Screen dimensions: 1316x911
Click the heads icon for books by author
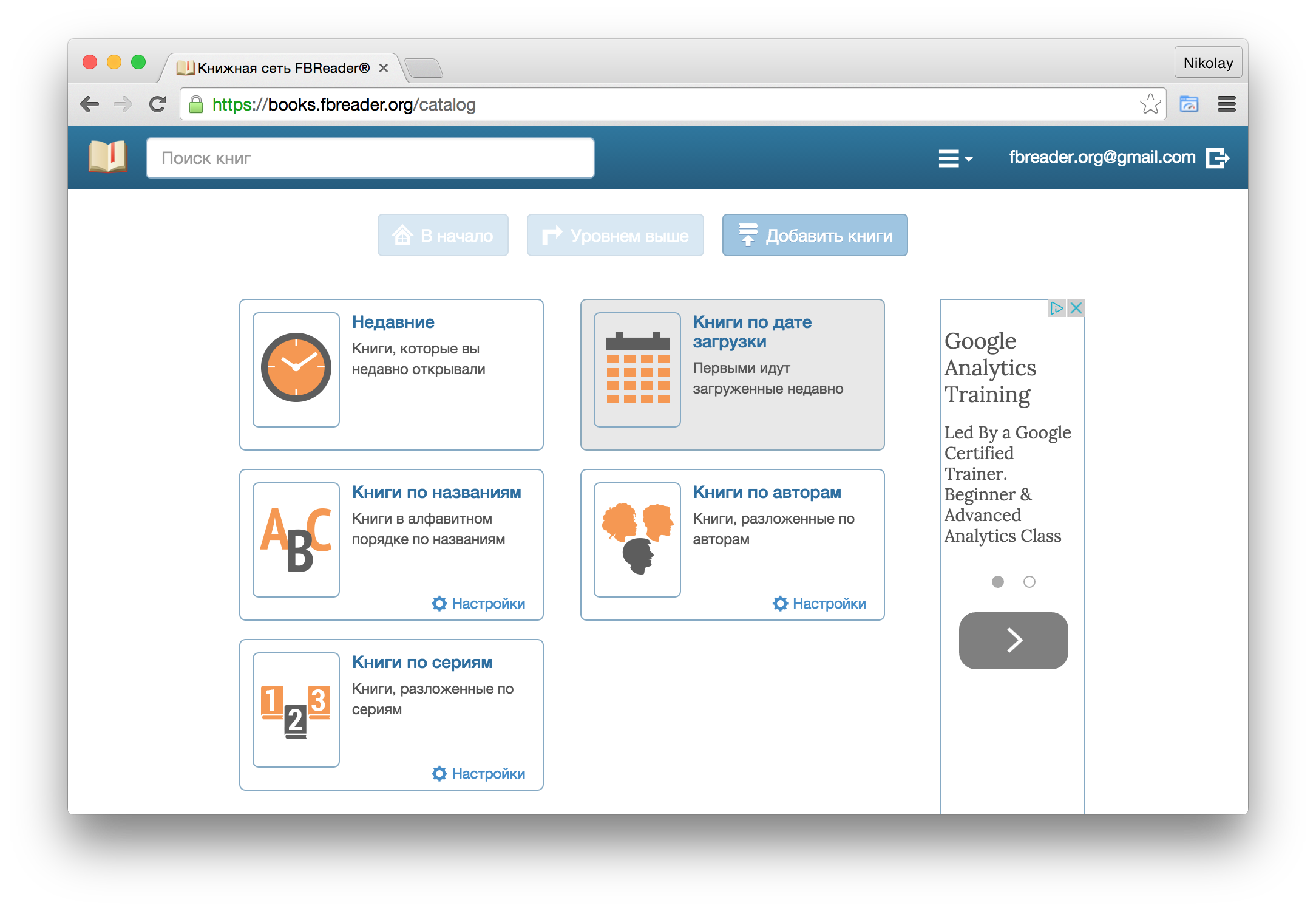coord(637,539)
